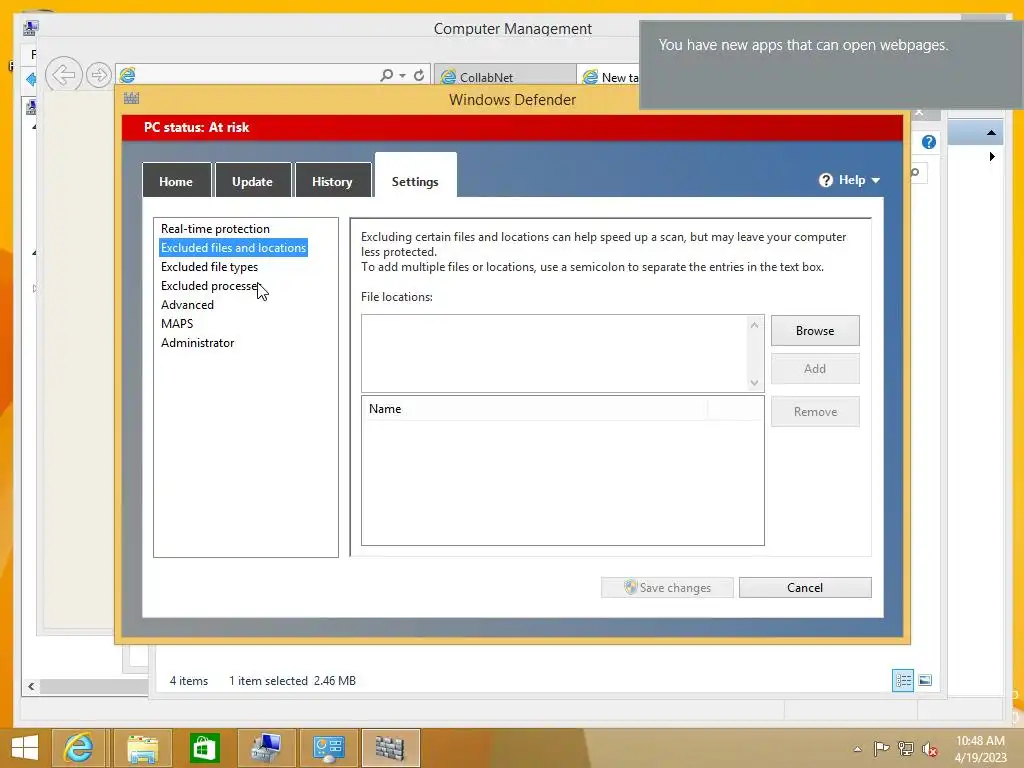Click the Save changes button
The height and width of the screenshot is (768, 1024).
pos(667,587)
